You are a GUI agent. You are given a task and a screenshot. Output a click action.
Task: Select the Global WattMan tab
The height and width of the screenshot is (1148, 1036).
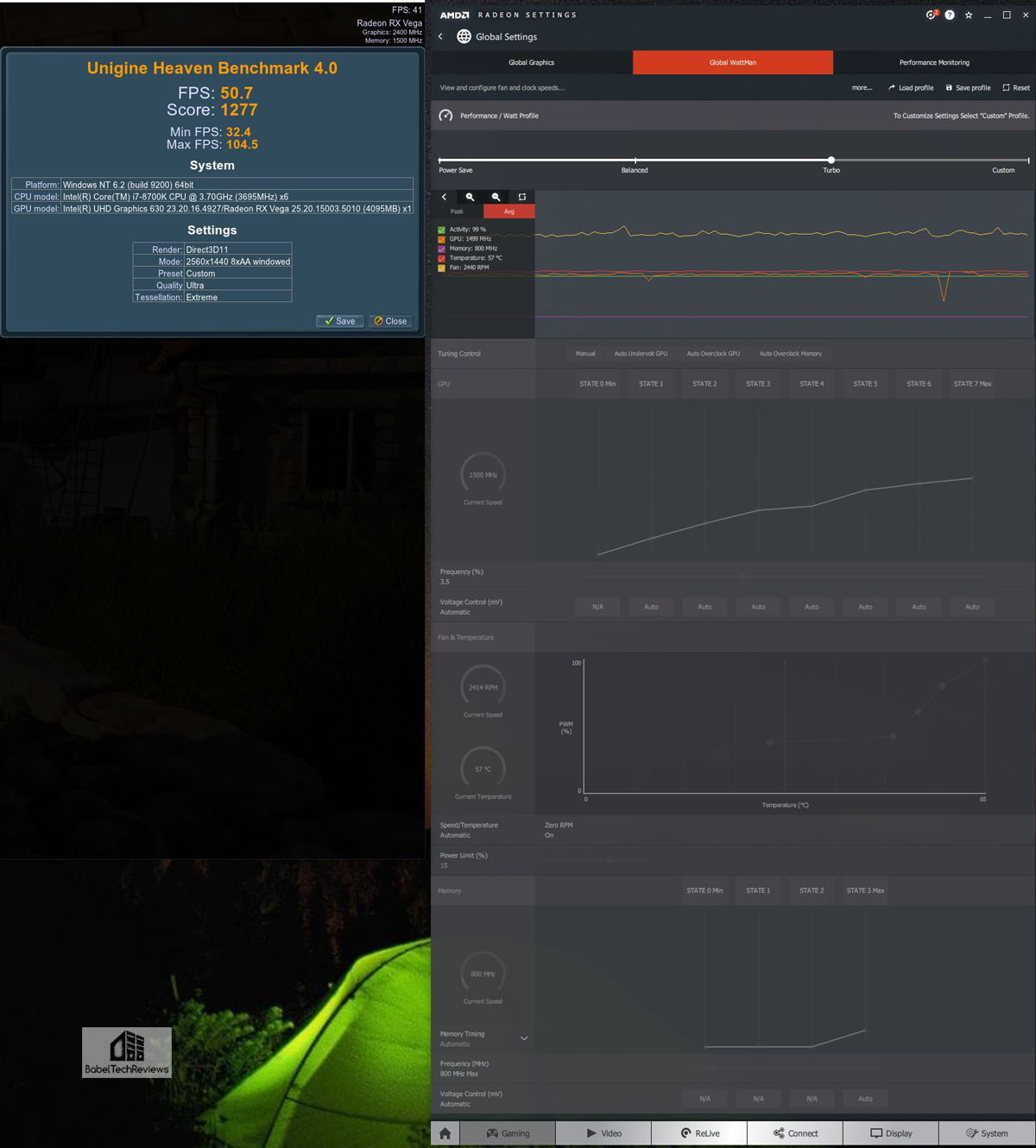[x=733, y=62]
